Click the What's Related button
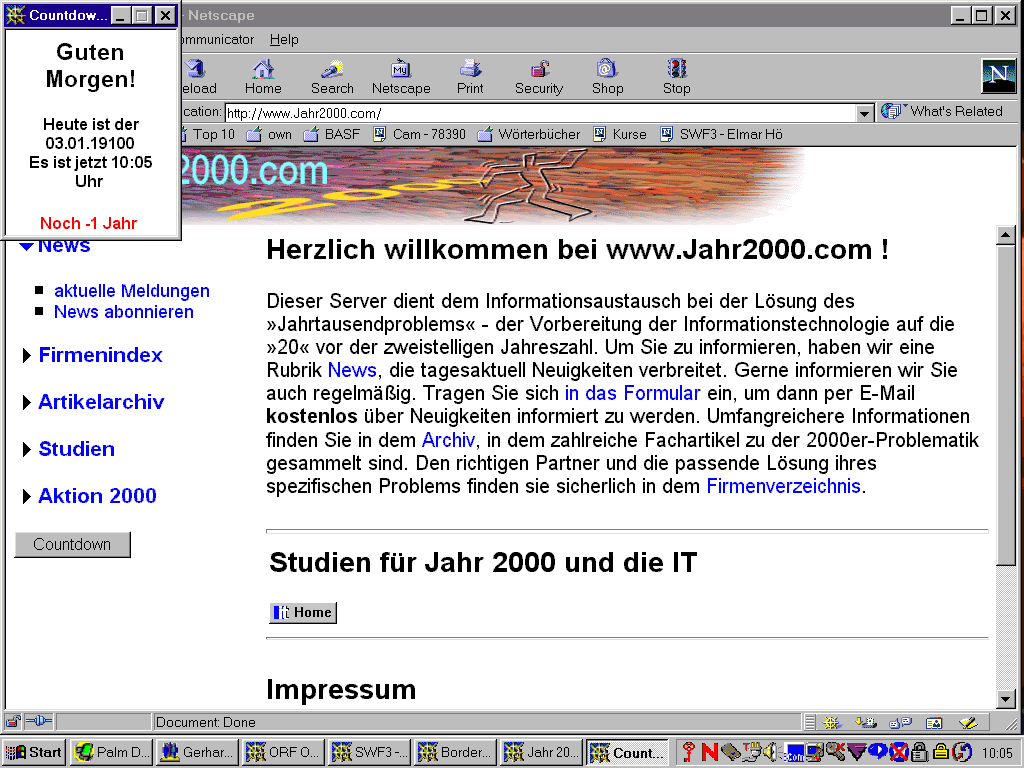The image size is (1024, 768). [942, 112]
